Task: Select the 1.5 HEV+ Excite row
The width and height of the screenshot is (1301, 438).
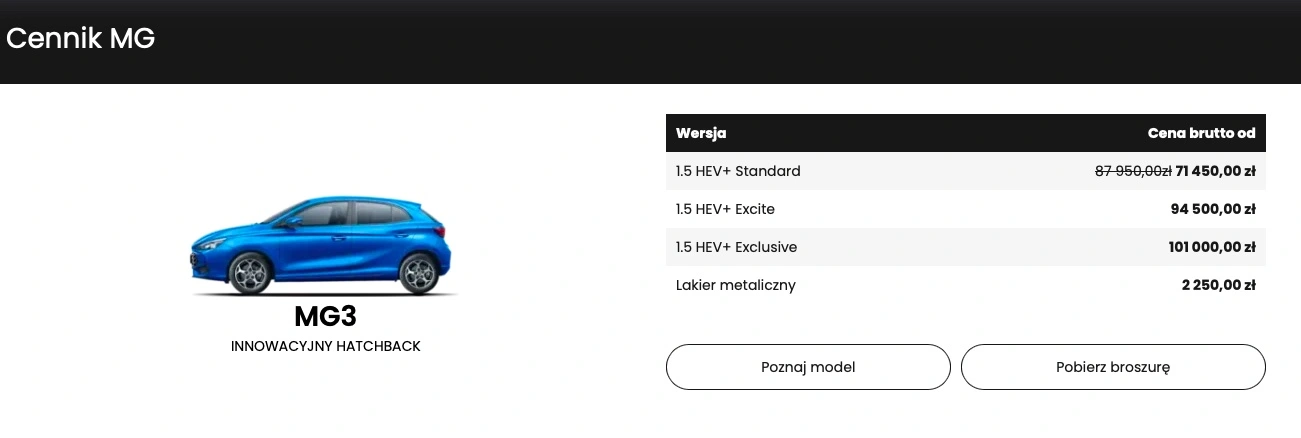Action: [966, 209]
